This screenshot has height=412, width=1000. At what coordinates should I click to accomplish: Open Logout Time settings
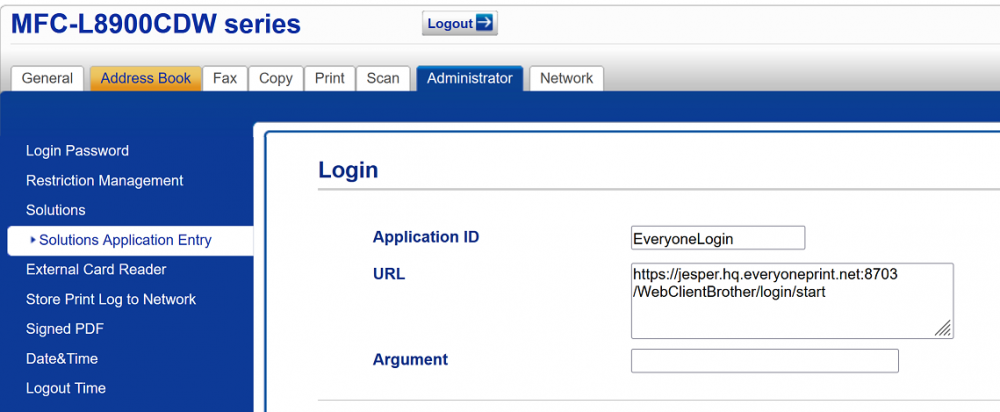point(66,388)
